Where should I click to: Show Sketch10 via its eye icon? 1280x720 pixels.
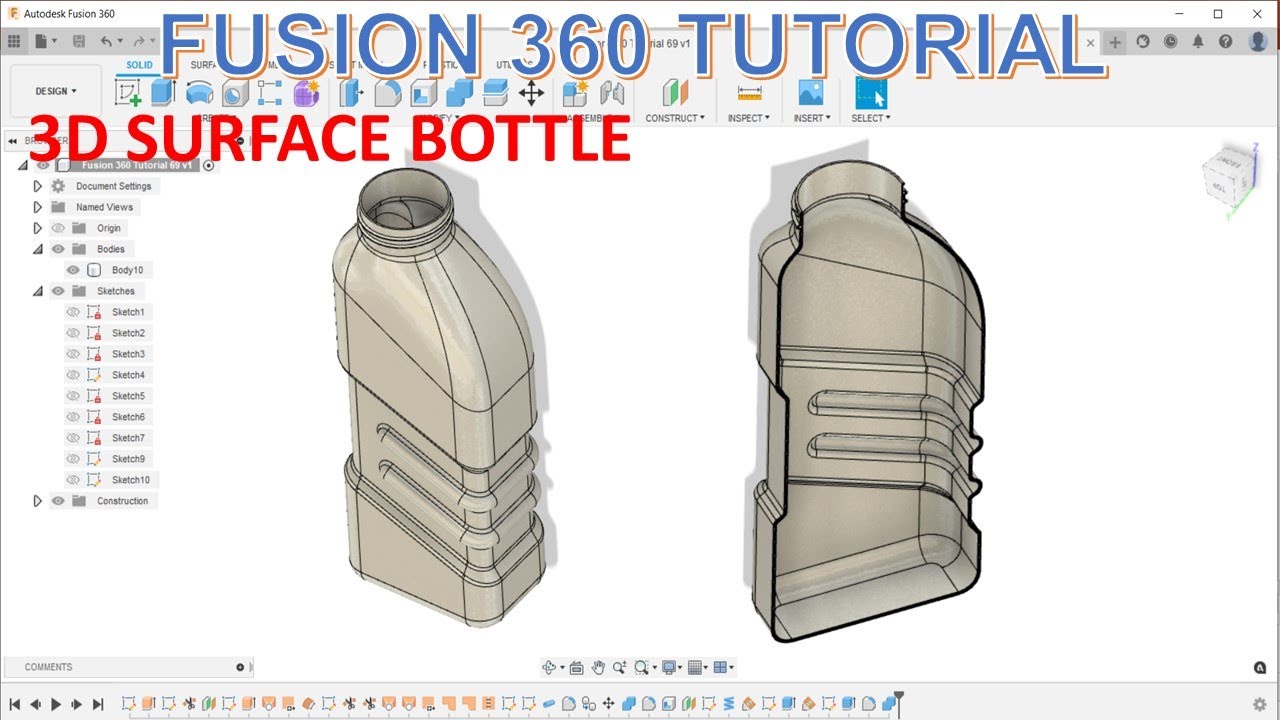point(73,480)
